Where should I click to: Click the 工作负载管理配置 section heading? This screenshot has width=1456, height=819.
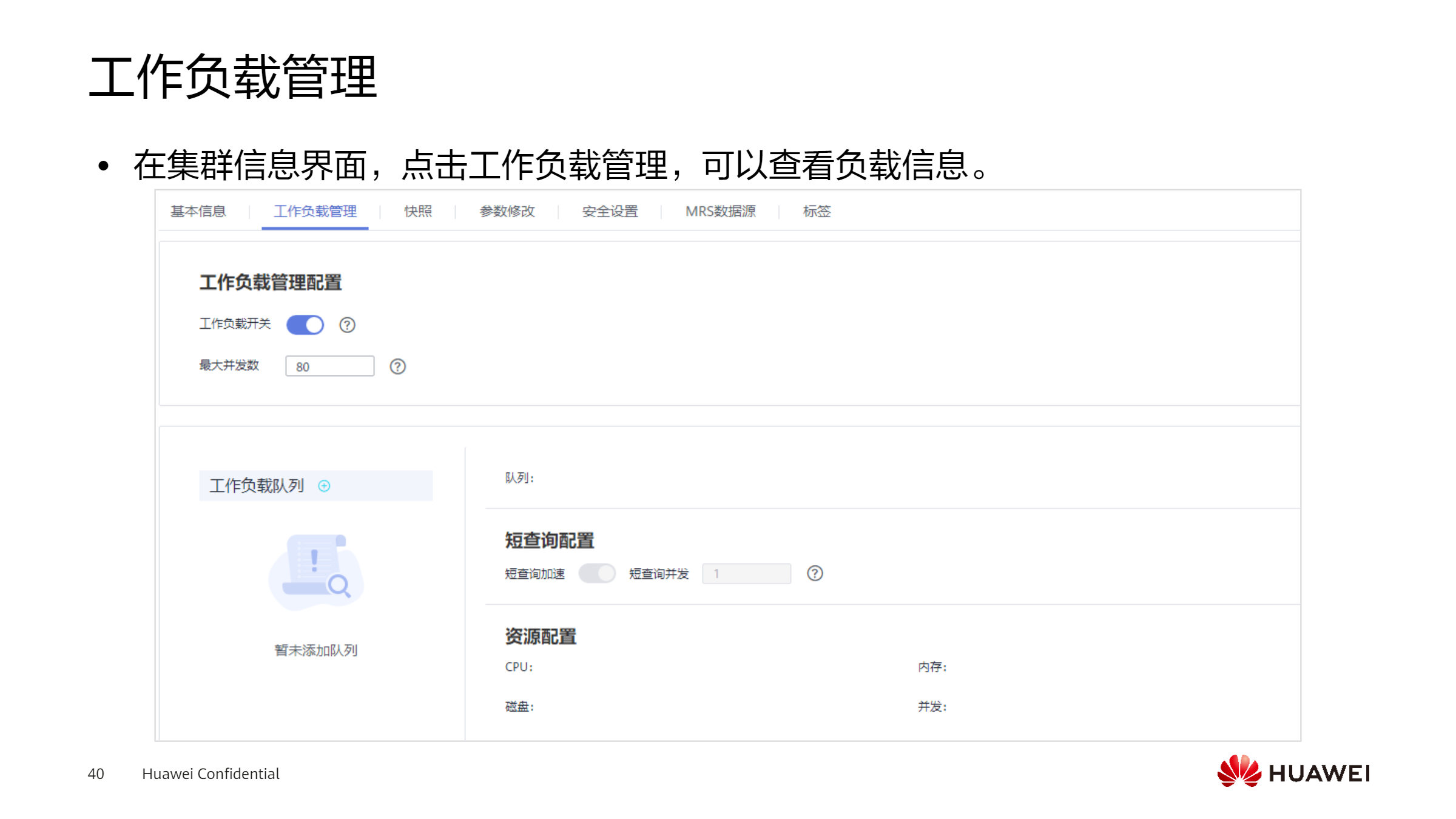pos(271,283)
